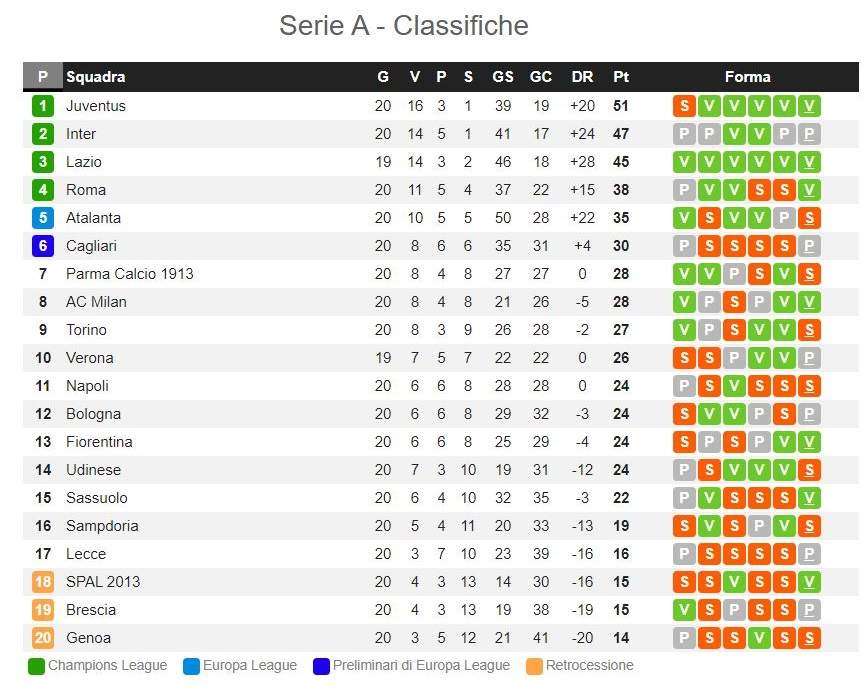The image size is (865, 698).
Task: Click Europa League legend label
Action: pos(250,666)
